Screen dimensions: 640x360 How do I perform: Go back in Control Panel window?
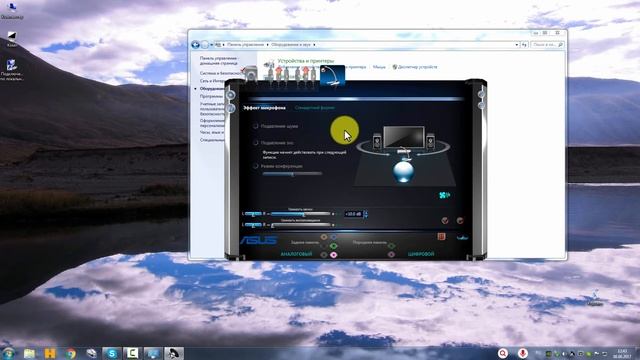[x=196, y=44]
